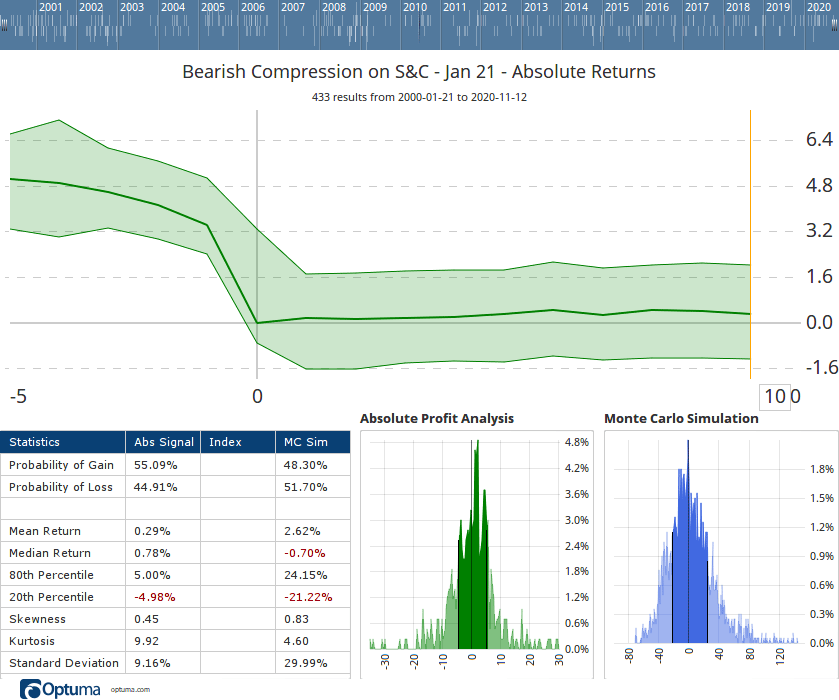Click the Bearish Compression chart title
This screenshot has height=700, width=839.
point(419,72)
